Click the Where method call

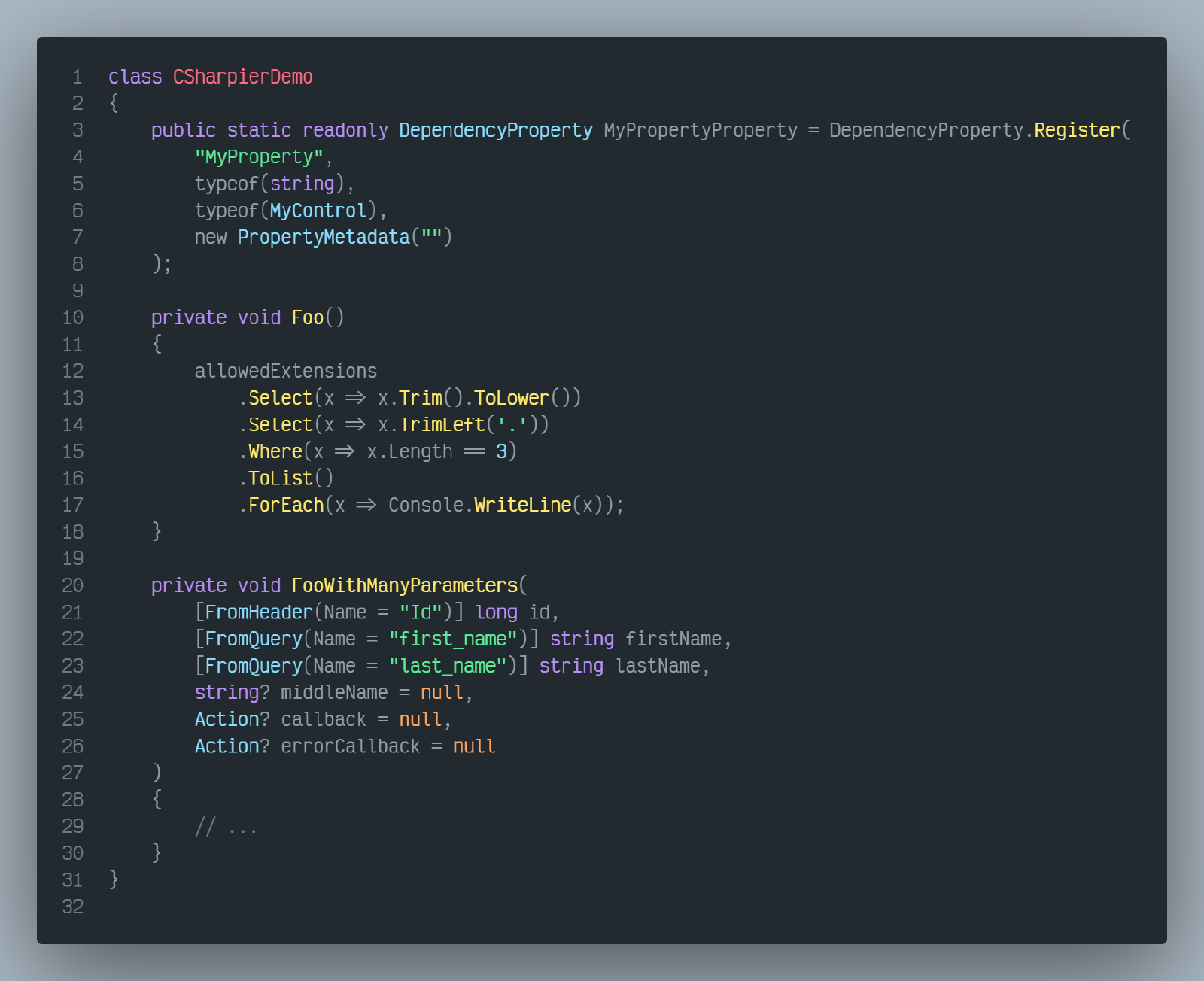pos(275,452)
